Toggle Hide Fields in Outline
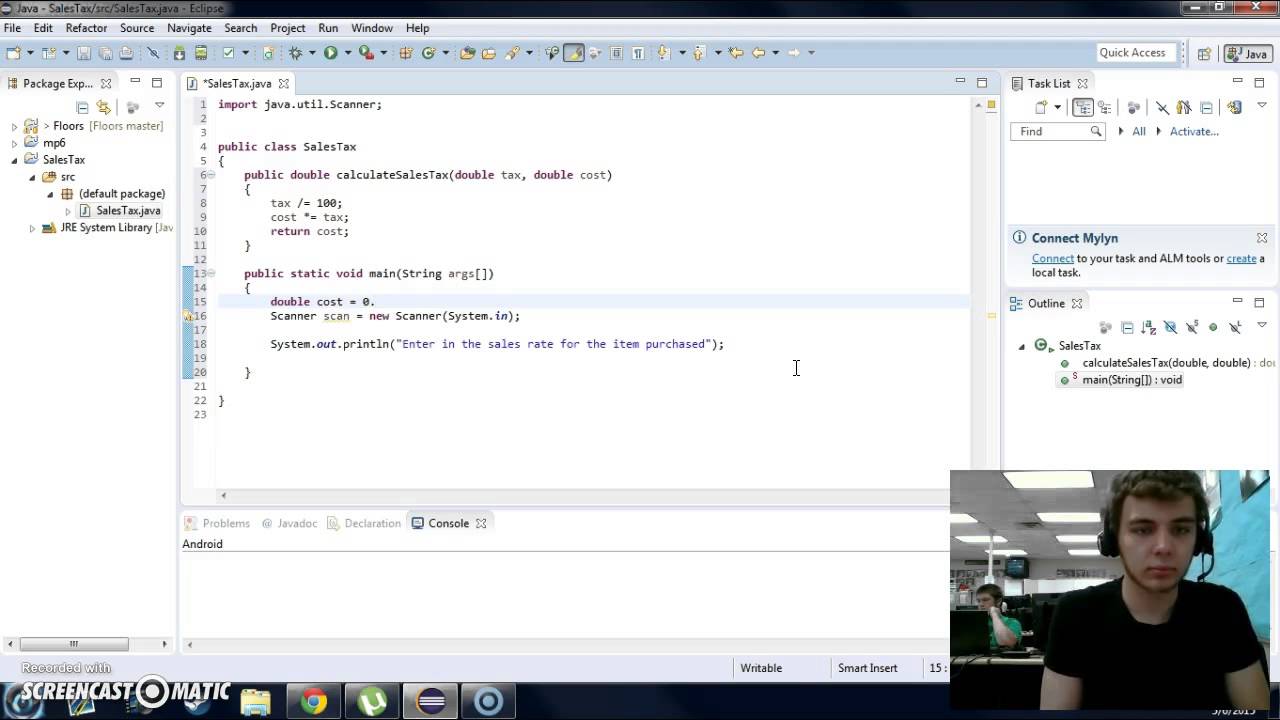This screenshot has height=720, width=1280. pyautogui.click(x=1170, y=327)
